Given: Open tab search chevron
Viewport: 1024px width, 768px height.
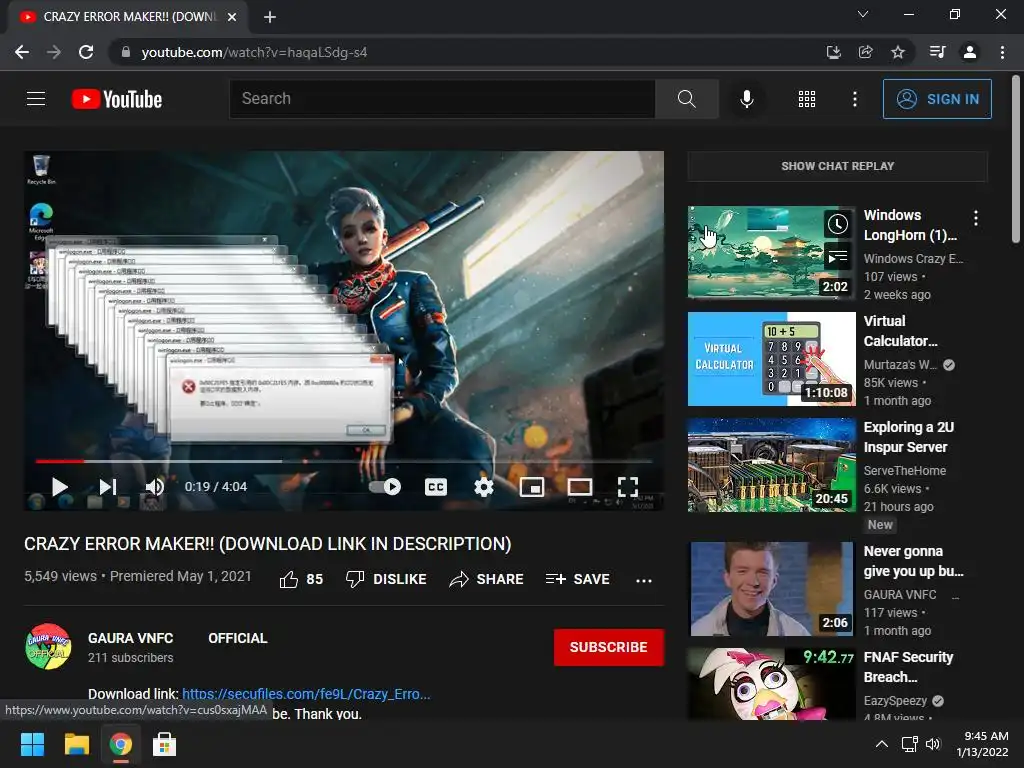Looking at the screenshot, I should (863, 14).
